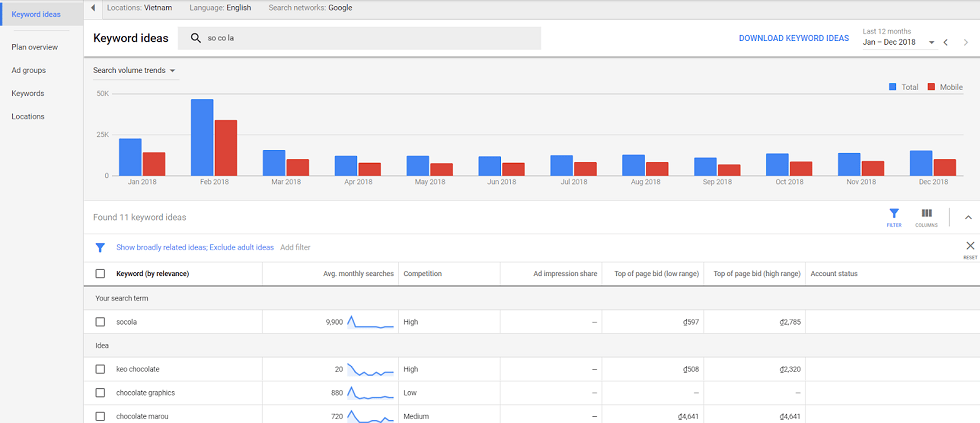Click the keyword search input field

click(370, 38)
